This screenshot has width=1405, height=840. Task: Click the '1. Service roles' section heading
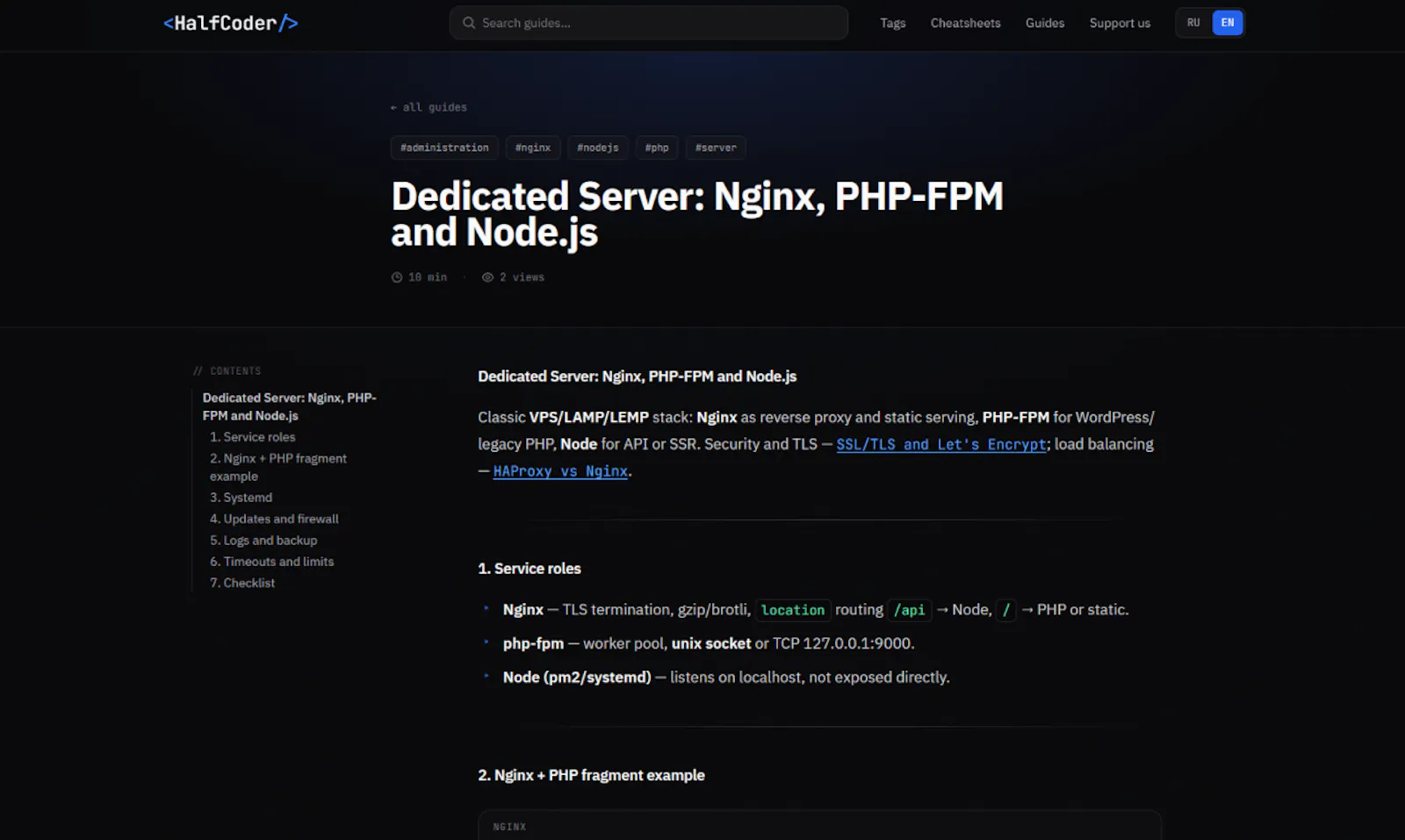click(x=530, y=569)
